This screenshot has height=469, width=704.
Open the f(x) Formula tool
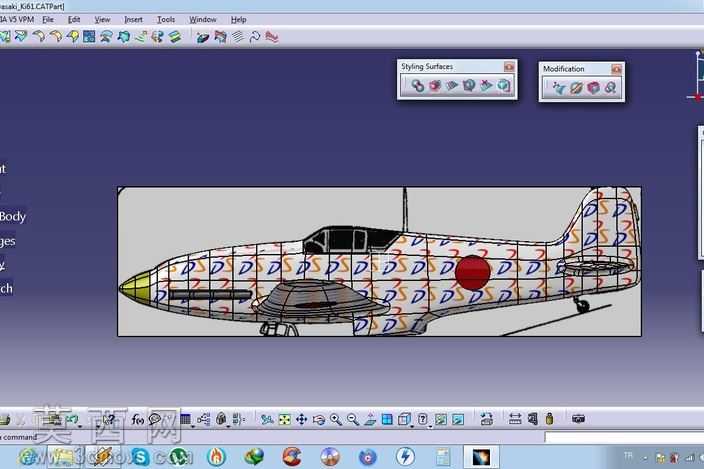(137, 420)
